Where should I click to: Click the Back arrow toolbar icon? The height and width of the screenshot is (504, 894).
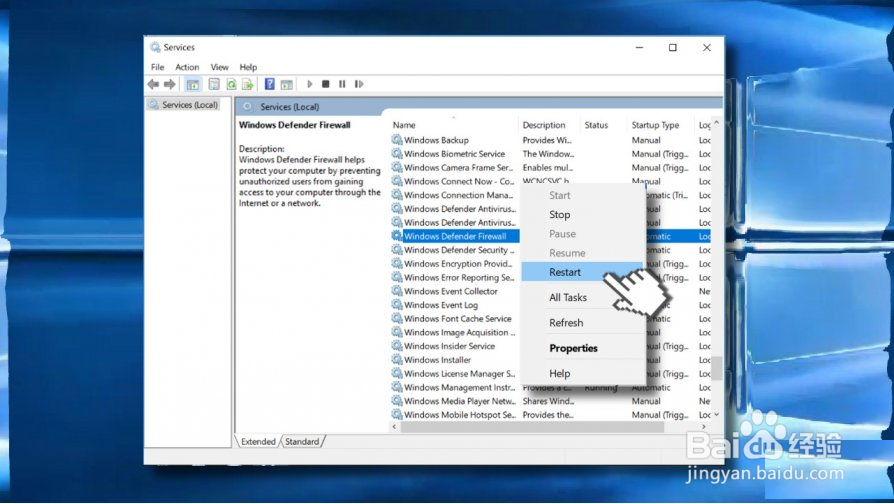click(153, 84)
